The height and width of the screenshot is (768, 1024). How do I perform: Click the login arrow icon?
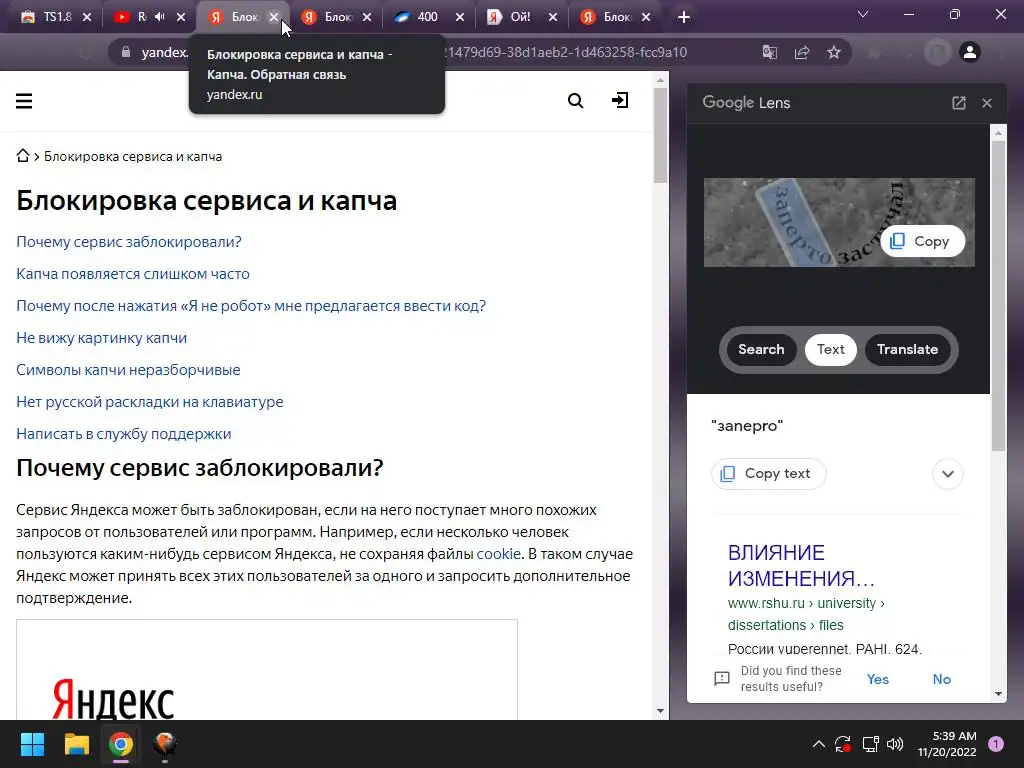pyautogui.click(x=620, y=100)
